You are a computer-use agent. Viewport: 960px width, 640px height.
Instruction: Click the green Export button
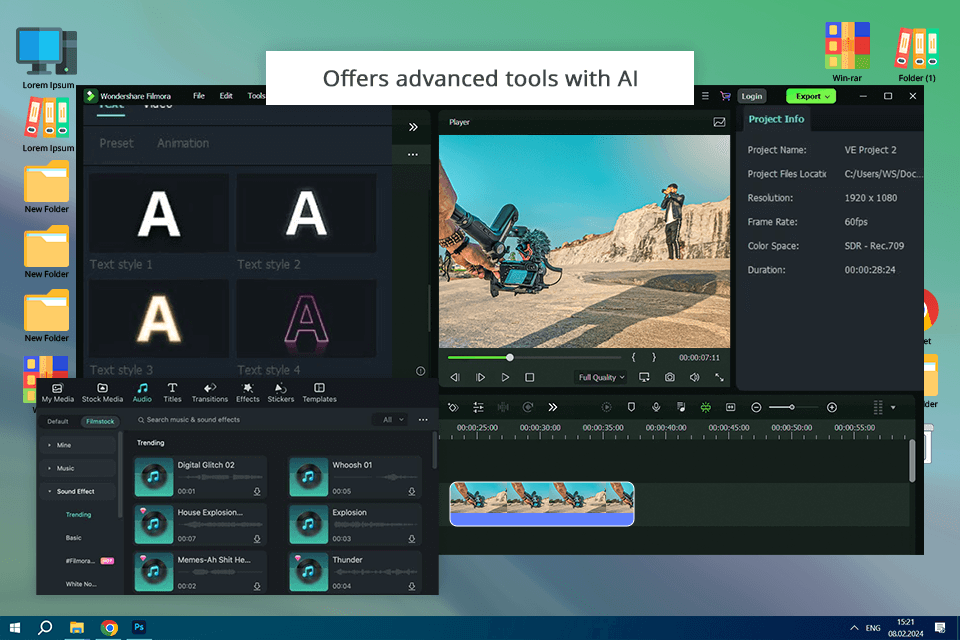pos(809,96)
